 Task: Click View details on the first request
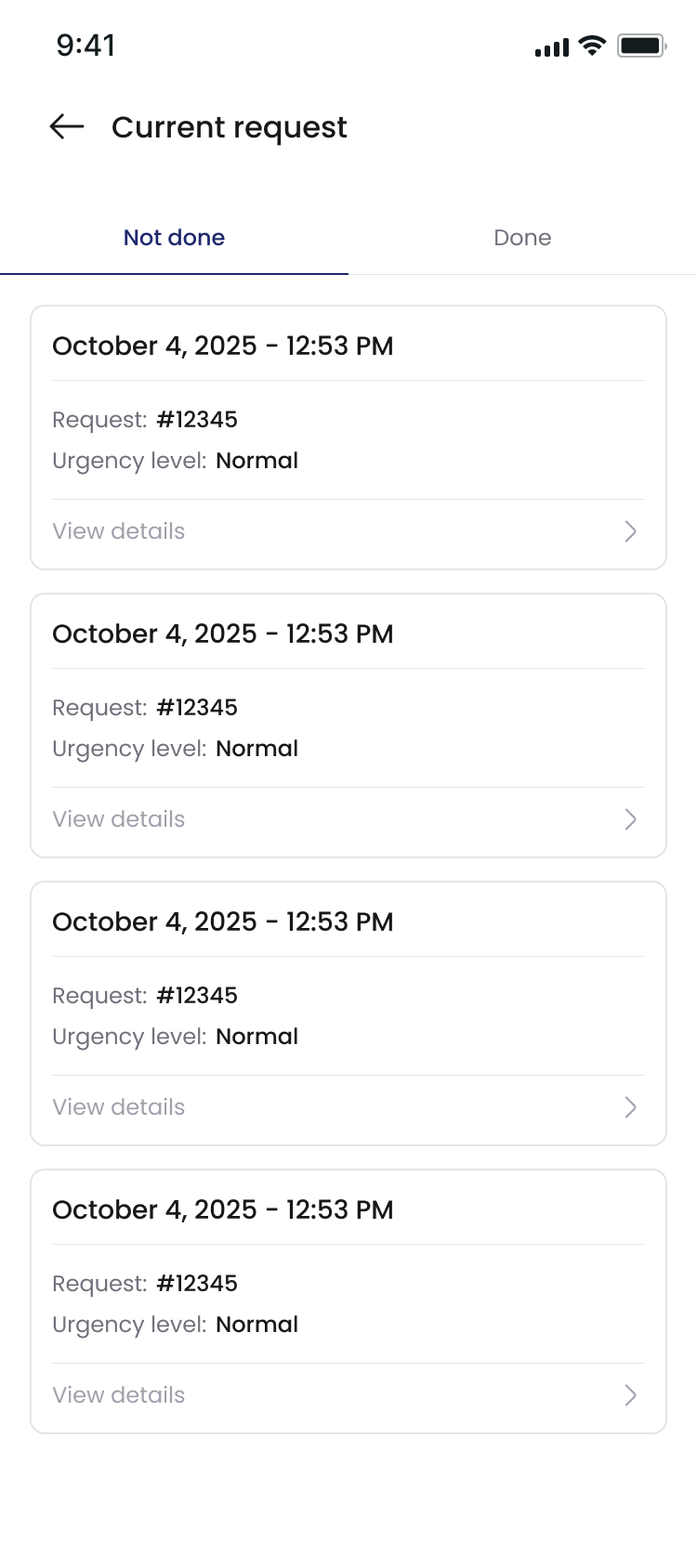click(118, 531)
